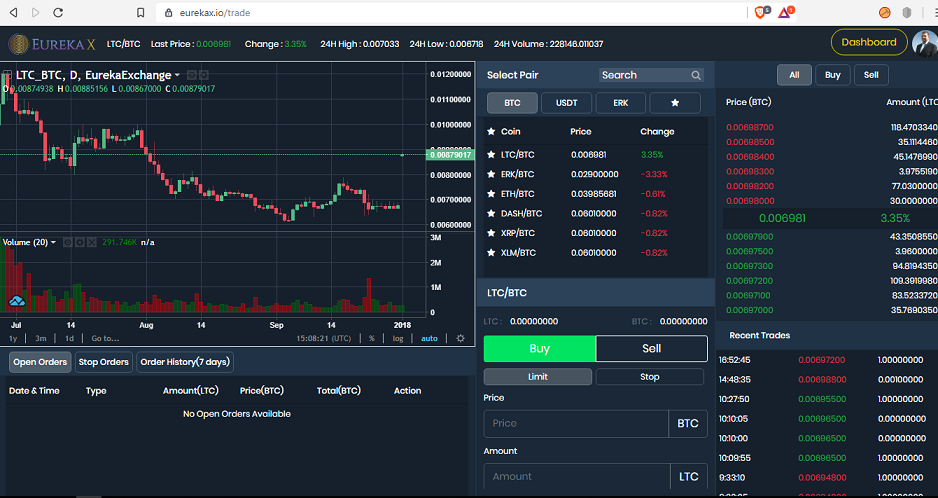The width and height of the screenshot is (938, 498).
Task: Filter order book to Sell orders
Action: click(x=871, y=75)
